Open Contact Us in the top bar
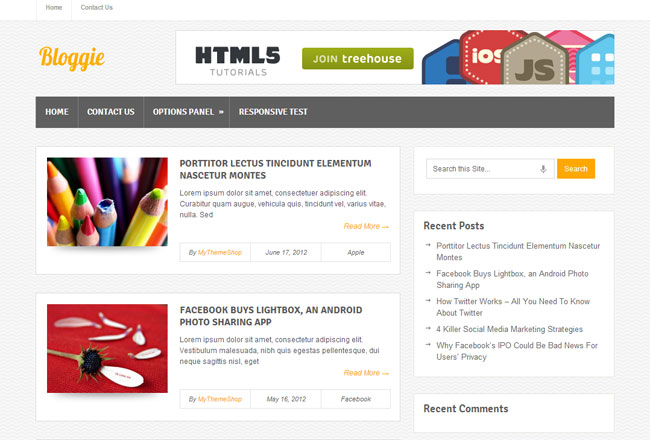 tap(97, 7)
